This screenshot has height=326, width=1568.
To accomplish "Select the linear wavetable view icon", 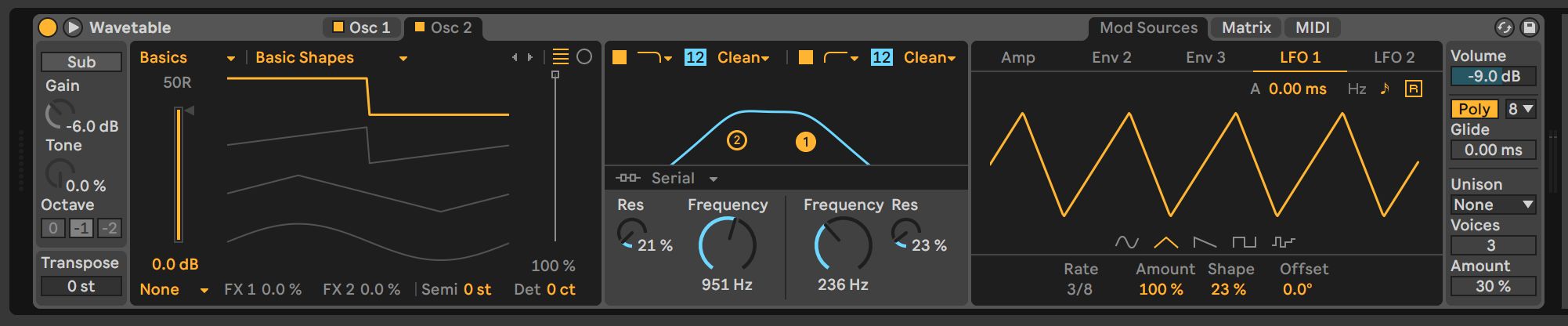I will pos(560,56).
